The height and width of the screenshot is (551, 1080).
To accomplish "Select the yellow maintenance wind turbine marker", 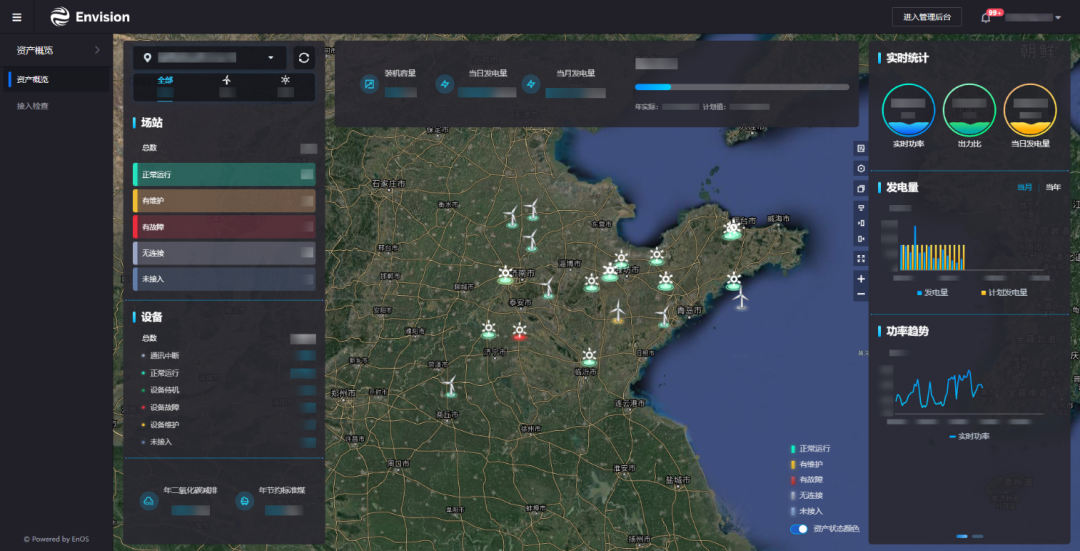I will click(x=618, y=311).
